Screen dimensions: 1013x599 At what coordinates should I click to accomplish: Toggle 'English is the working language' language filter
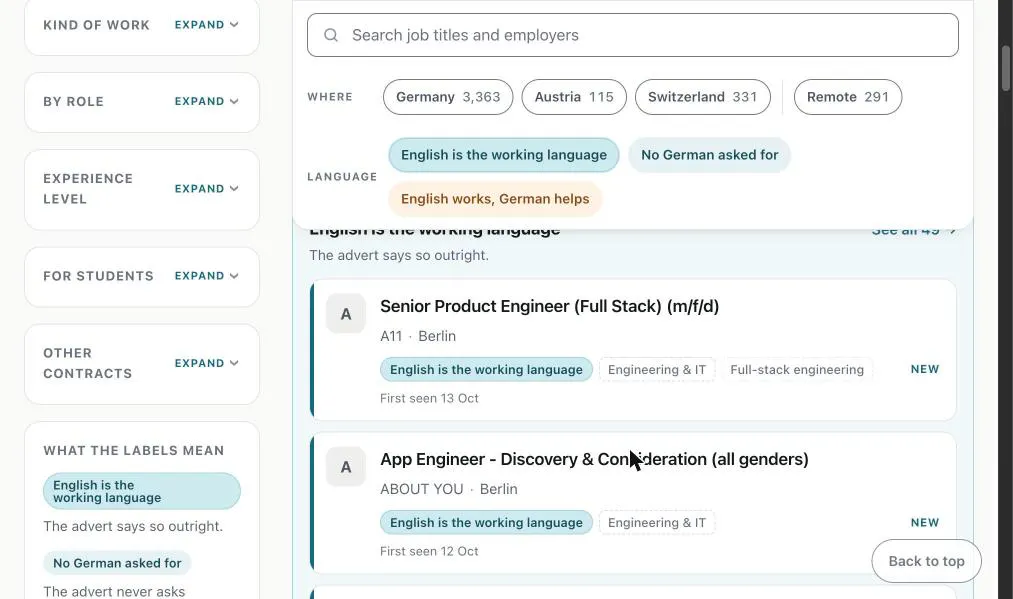[504, 155]
